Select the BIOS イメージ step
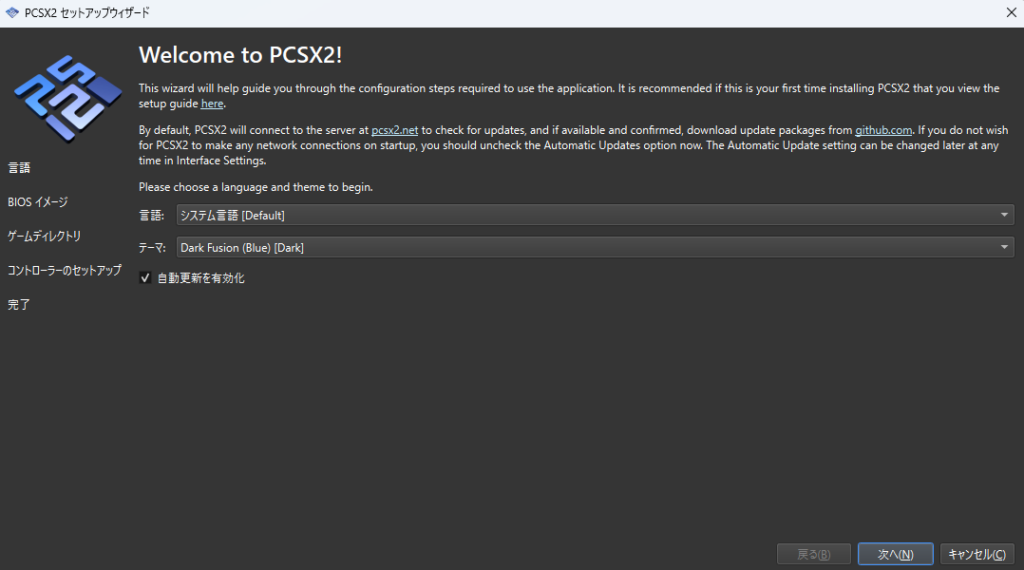Screen dimensions: 1024x570 point(38,202)
